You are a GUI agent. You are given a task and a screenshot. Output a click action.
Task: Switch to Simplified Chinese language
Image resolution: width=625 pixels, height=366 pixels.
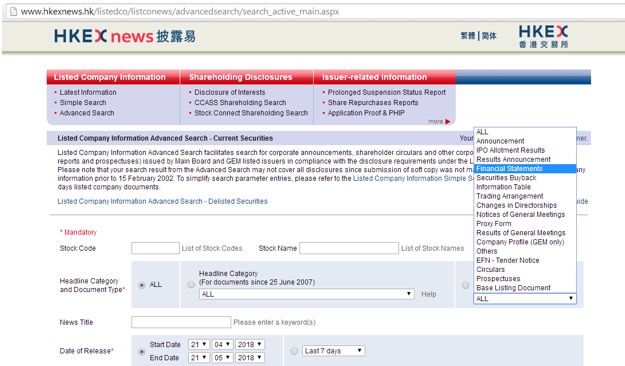click(489, 36)
